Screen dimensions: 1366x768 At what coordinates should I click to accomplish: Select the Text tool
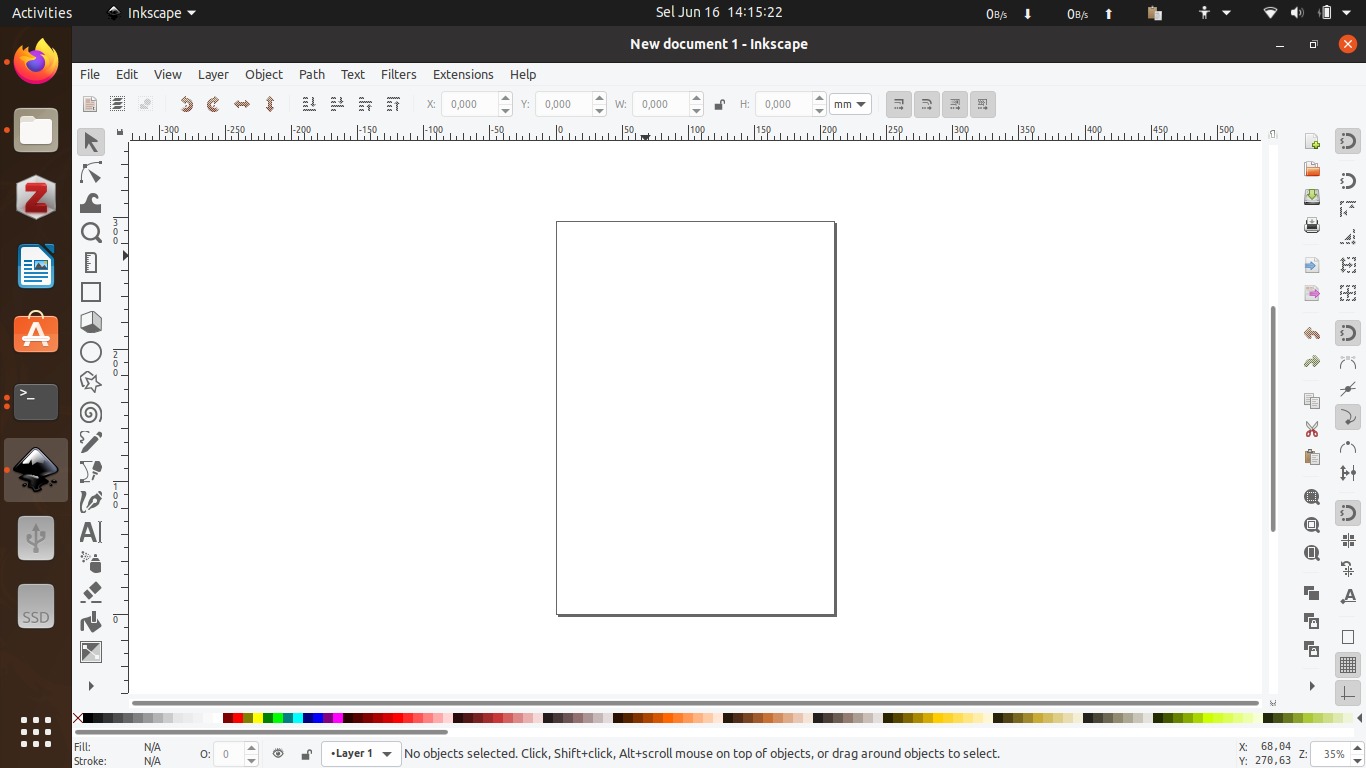pos(91,532)
